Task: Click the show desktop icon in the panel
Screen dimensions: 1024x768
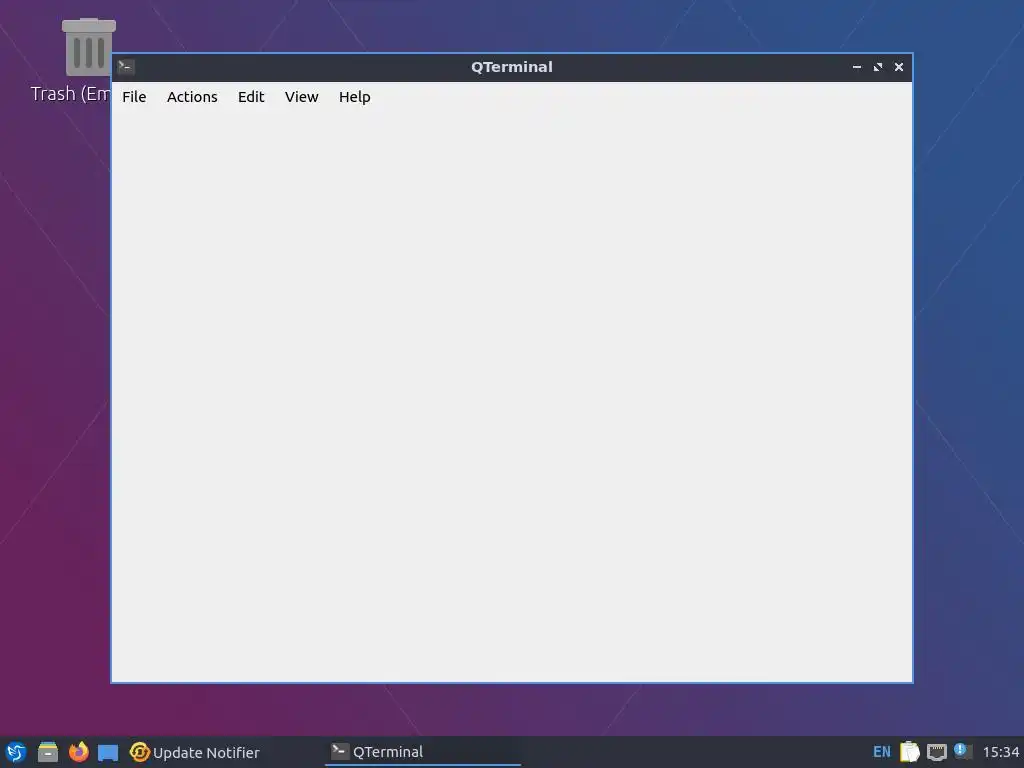Action: click(x=108, y=752)
